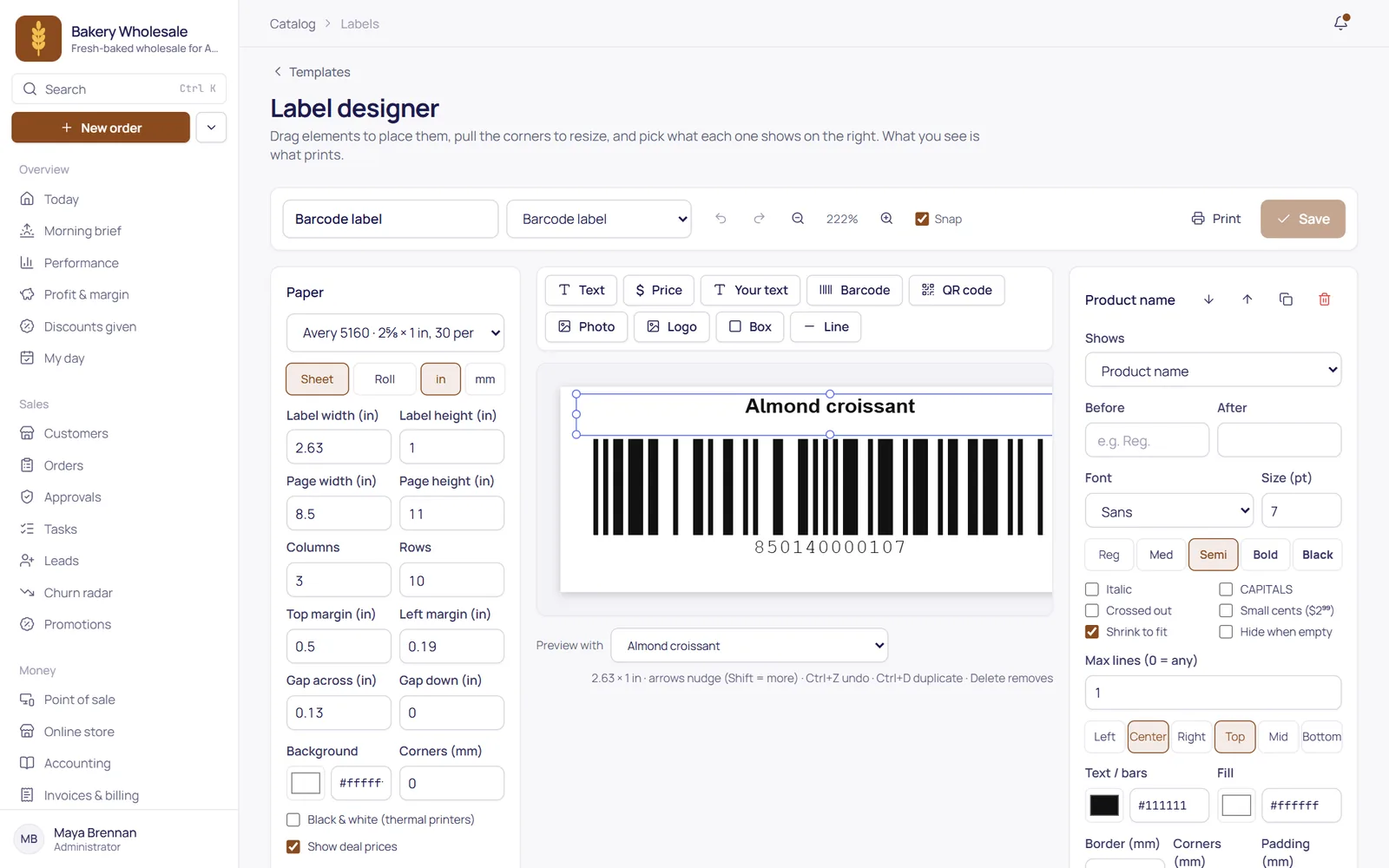Open the Avery 5160 paper dropdown
The width and height of the screenshot is (1389, 868).
pos(395,333)
